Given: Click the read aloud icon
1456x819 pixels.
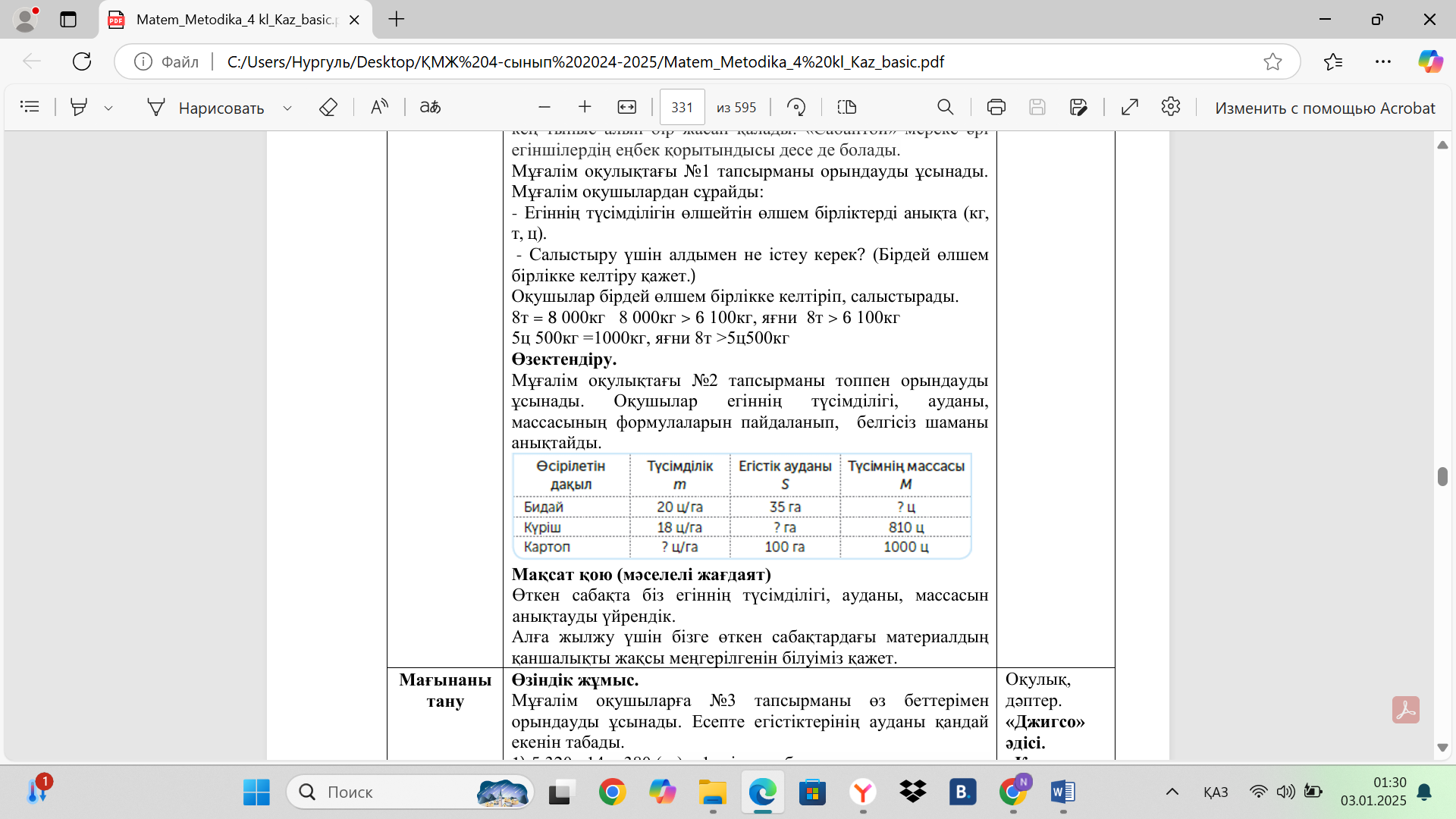Looking at the screenshot, I should pyautogui.click(x=379, y=107).
